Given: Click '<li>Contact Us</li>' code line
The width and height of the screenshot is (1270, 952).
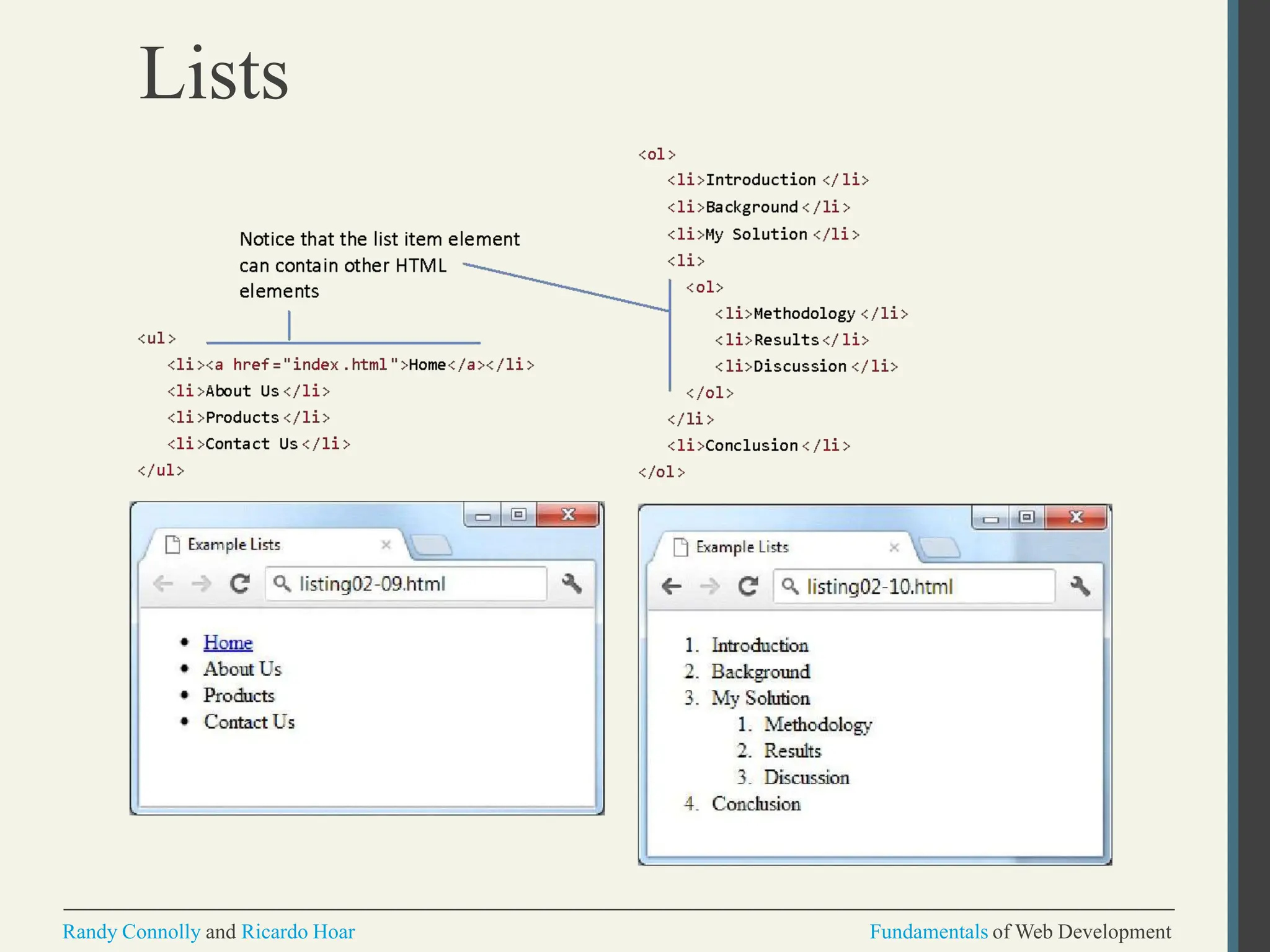Looking at the screenshot, I should click(x=259, y=444).
